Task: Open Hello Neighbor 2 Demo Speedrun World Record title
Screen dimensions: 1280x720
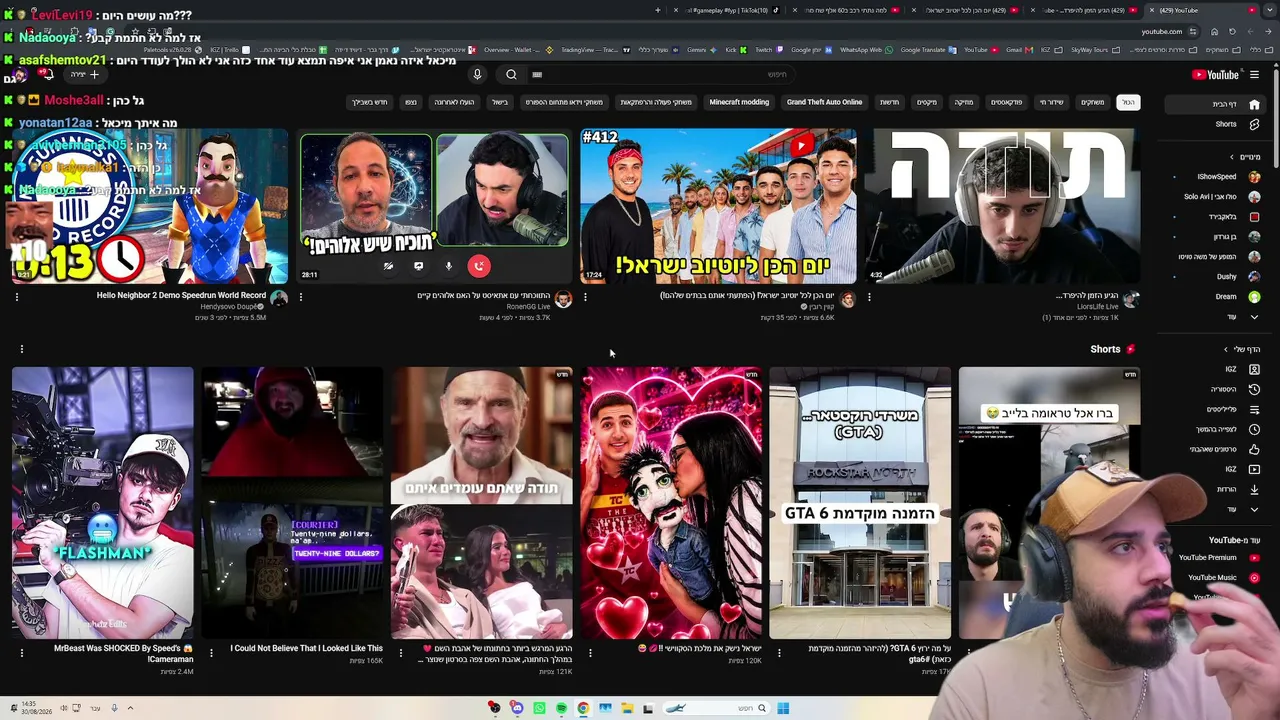Action: pyautogui.click(x=181, y=296)
